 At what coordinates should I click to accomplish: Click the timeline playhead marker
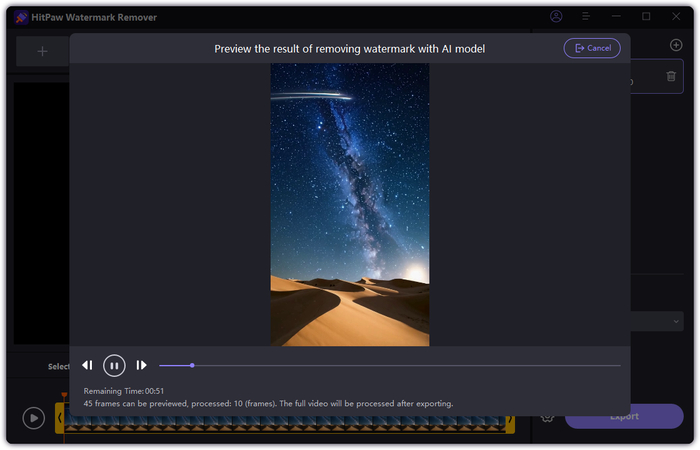[64, 395]
